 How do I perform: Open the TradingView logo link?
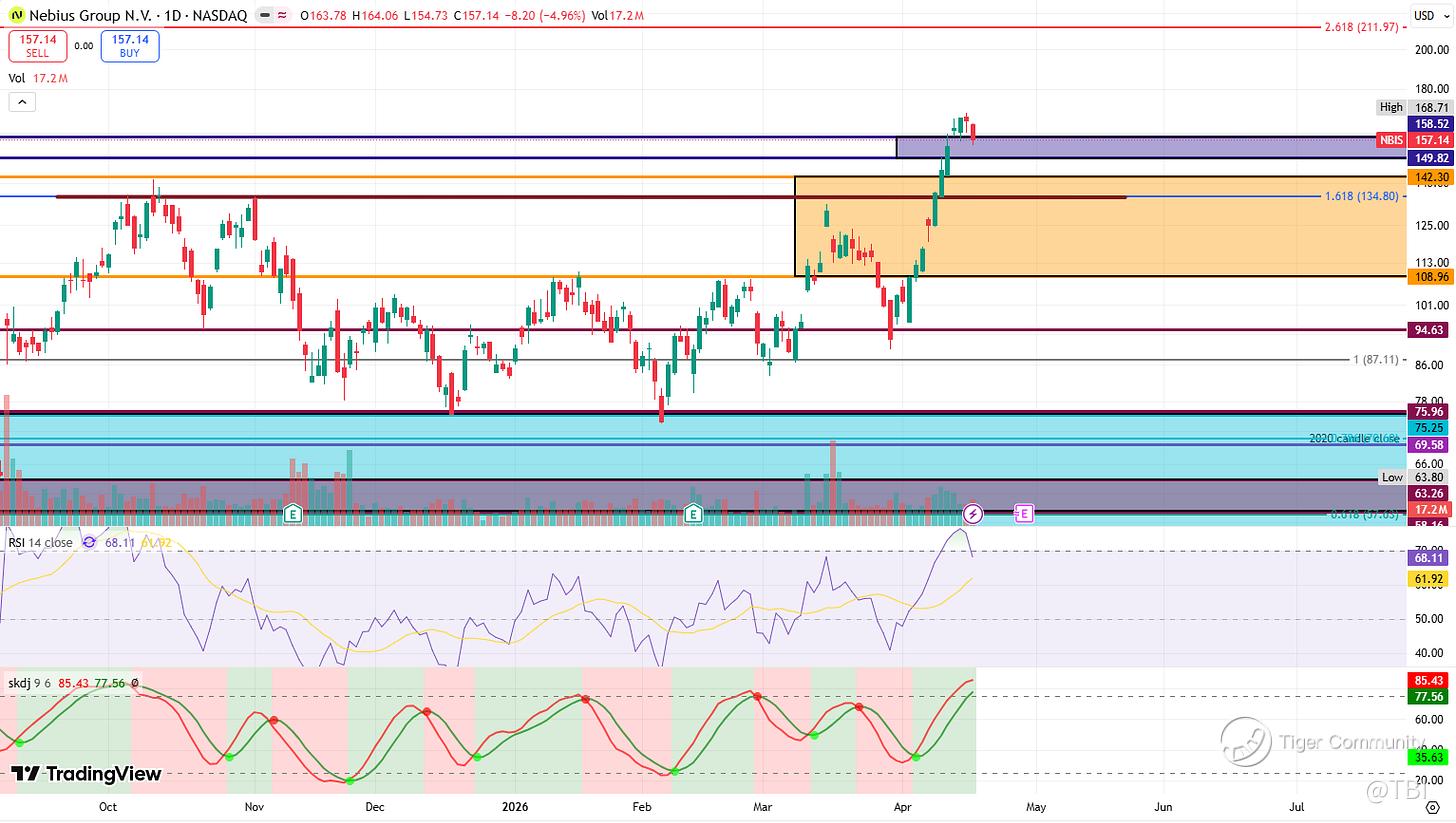pyautogui.click(x=86, y=774)
